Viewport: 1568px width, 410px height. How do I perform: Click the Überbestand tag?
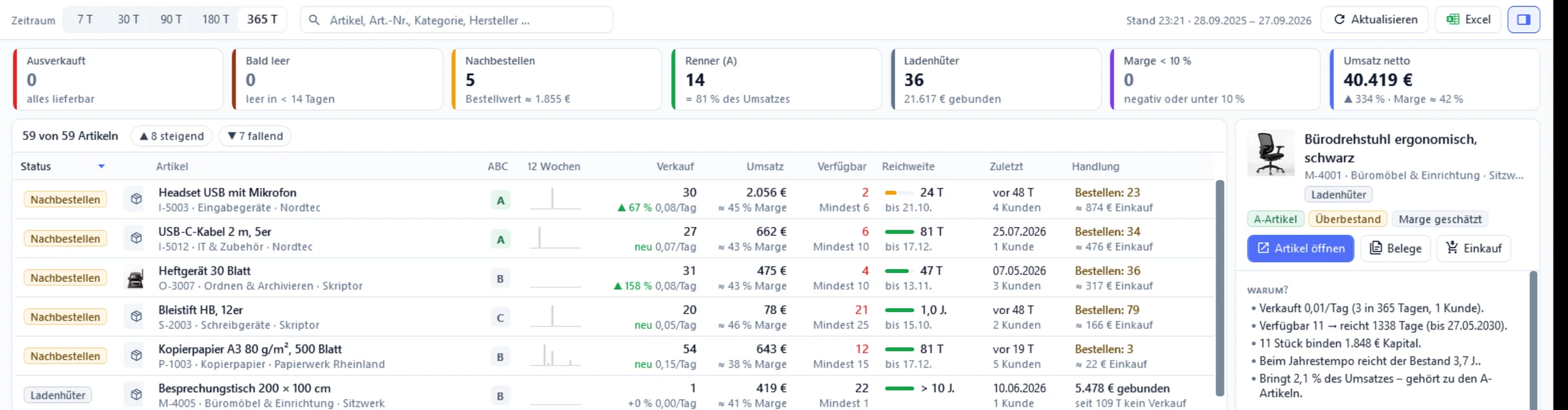tap(1348, 219)
